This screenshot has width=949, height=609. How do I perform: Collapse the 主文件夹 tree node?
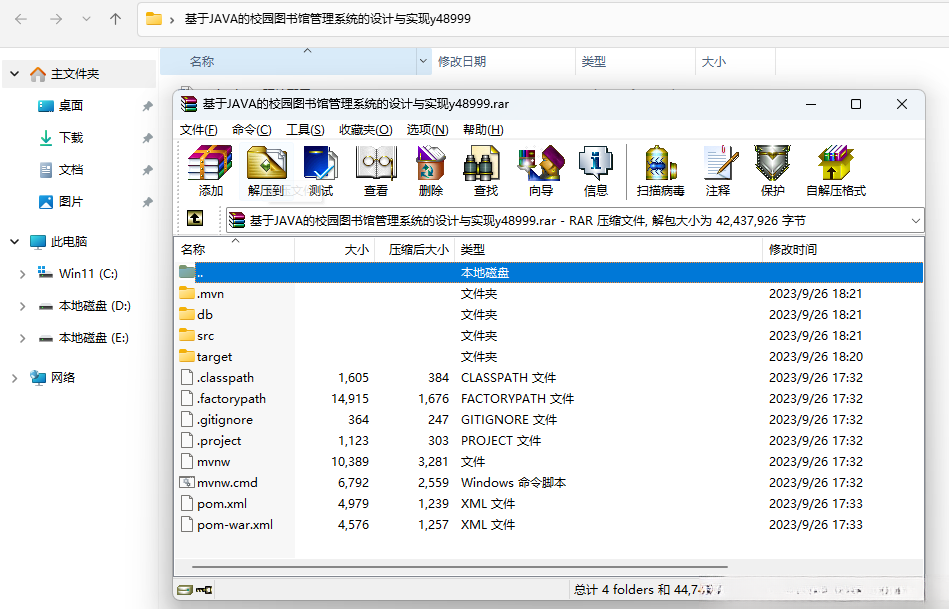pyautogui.click(x=15, y=74)
